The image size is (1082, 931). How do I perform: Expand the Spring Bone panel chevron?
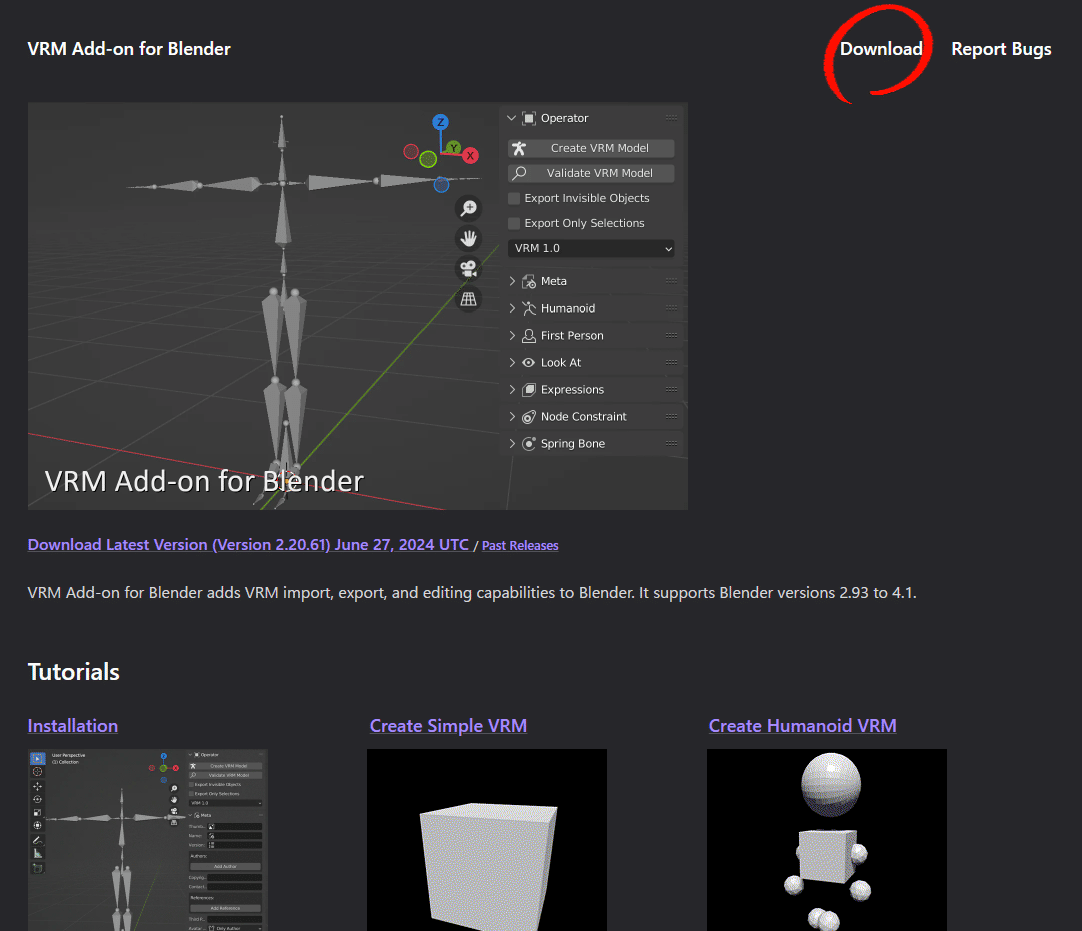coord(512,443)
